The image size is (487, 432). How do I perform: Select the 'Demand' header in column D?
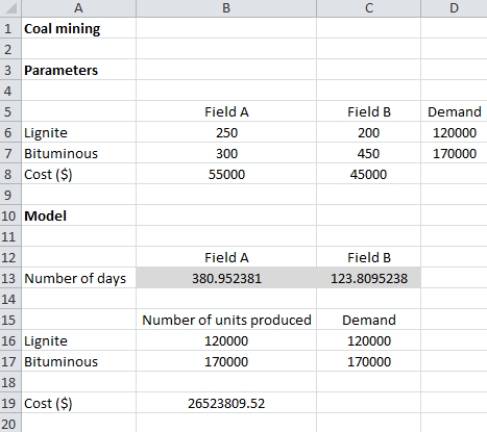point(454,112)
